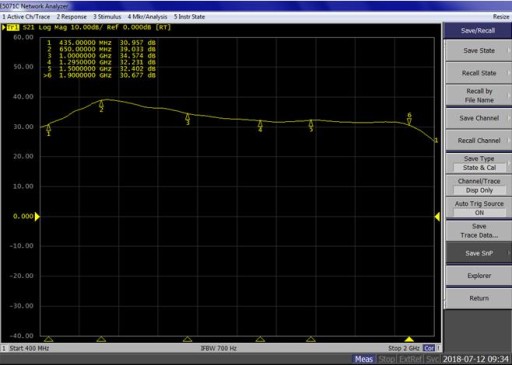The width and height of the screenshot is (512, 365).
Task: Click the yellow reference level arrow at 0.000
Action: 37,217
